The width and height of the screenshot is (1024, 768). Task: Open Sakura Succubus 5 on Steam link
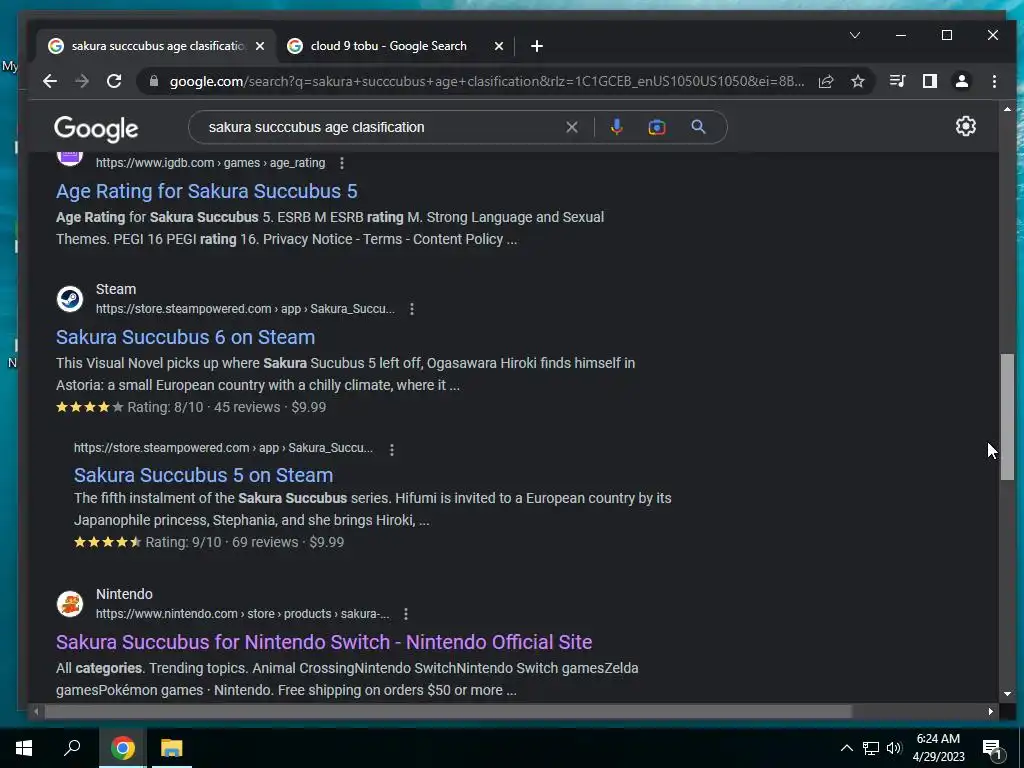click(x=203, y=475)
